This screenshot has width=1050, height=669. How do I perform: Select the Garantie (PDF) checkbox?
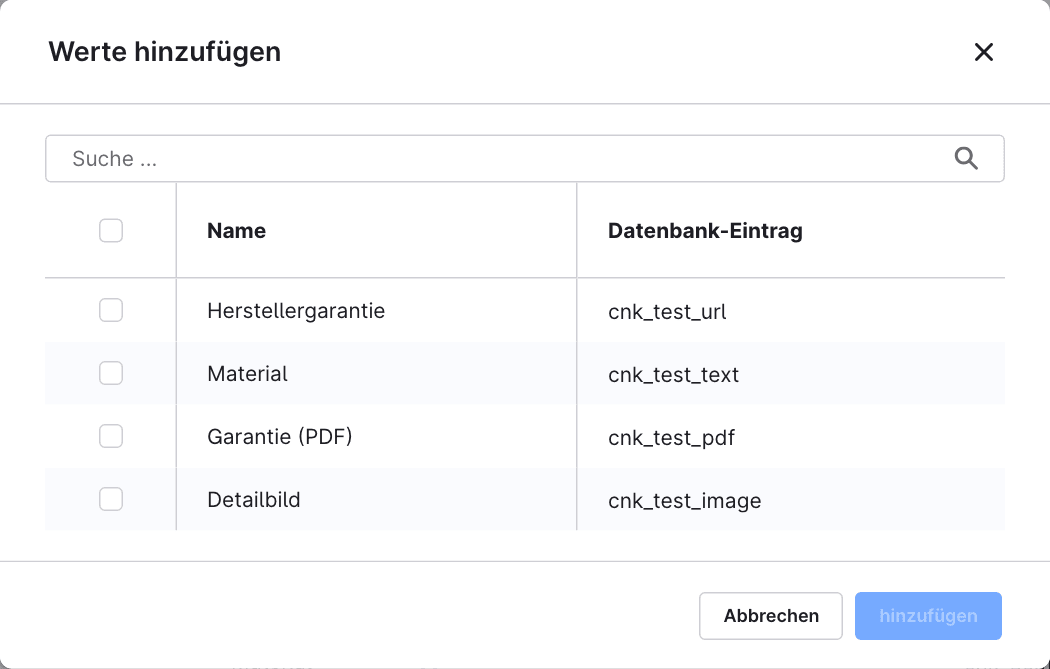(x=111, y=436)
